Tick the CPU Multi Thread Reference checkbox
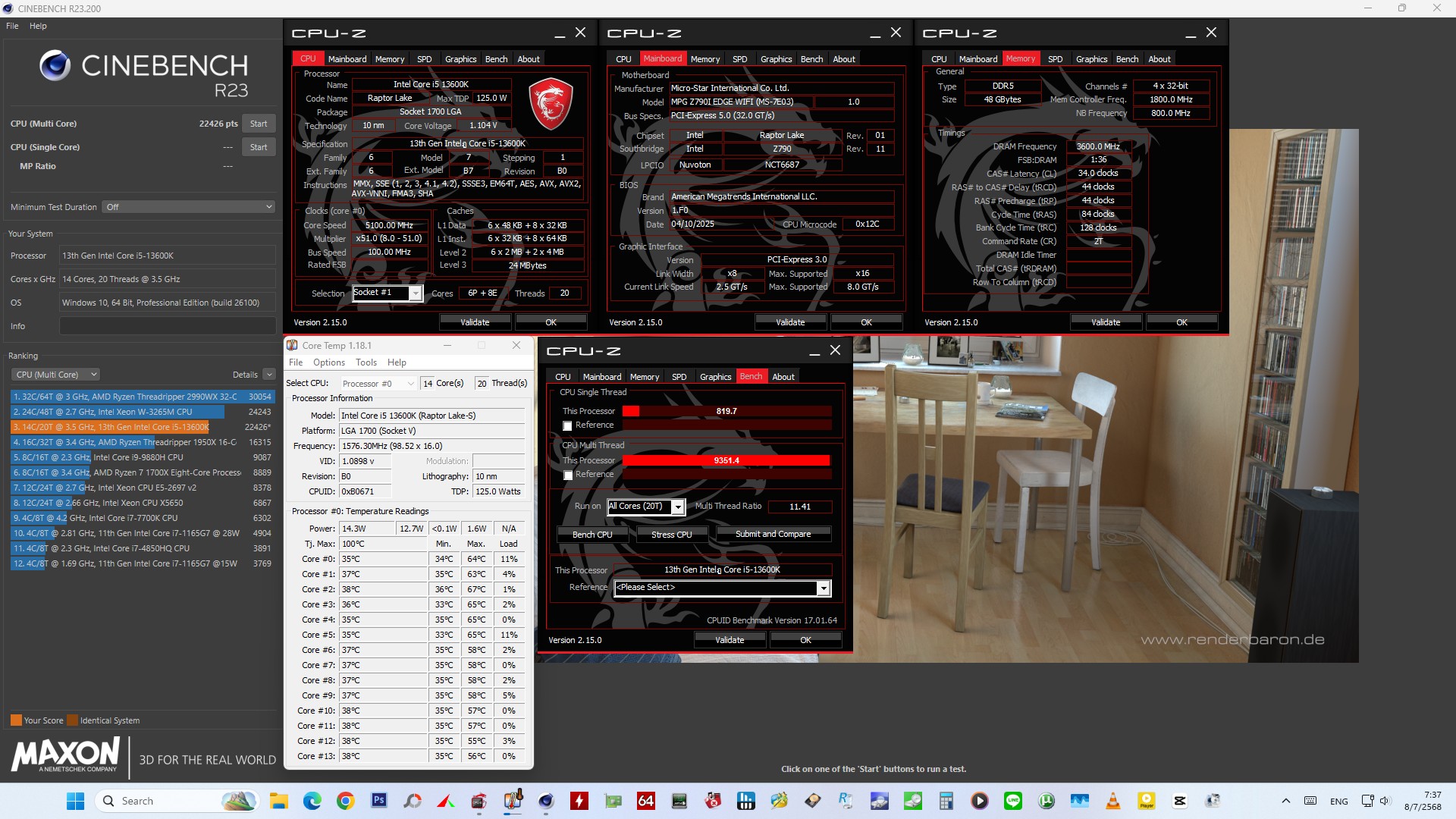The height and width of the screenshot is (819, 1456). (x=567, y=475)
